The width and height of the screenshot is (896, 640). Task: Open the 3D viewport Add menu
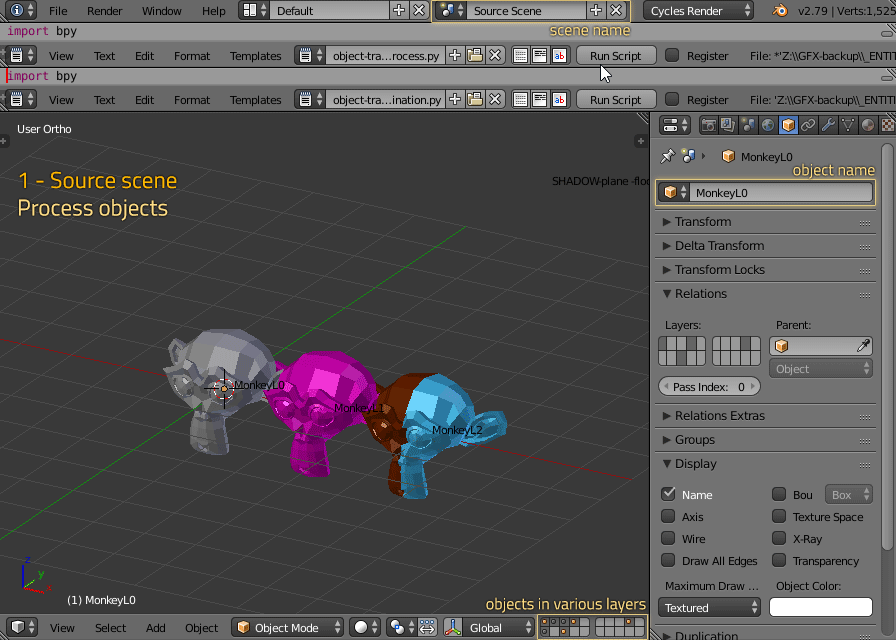[x=155, y=627]
